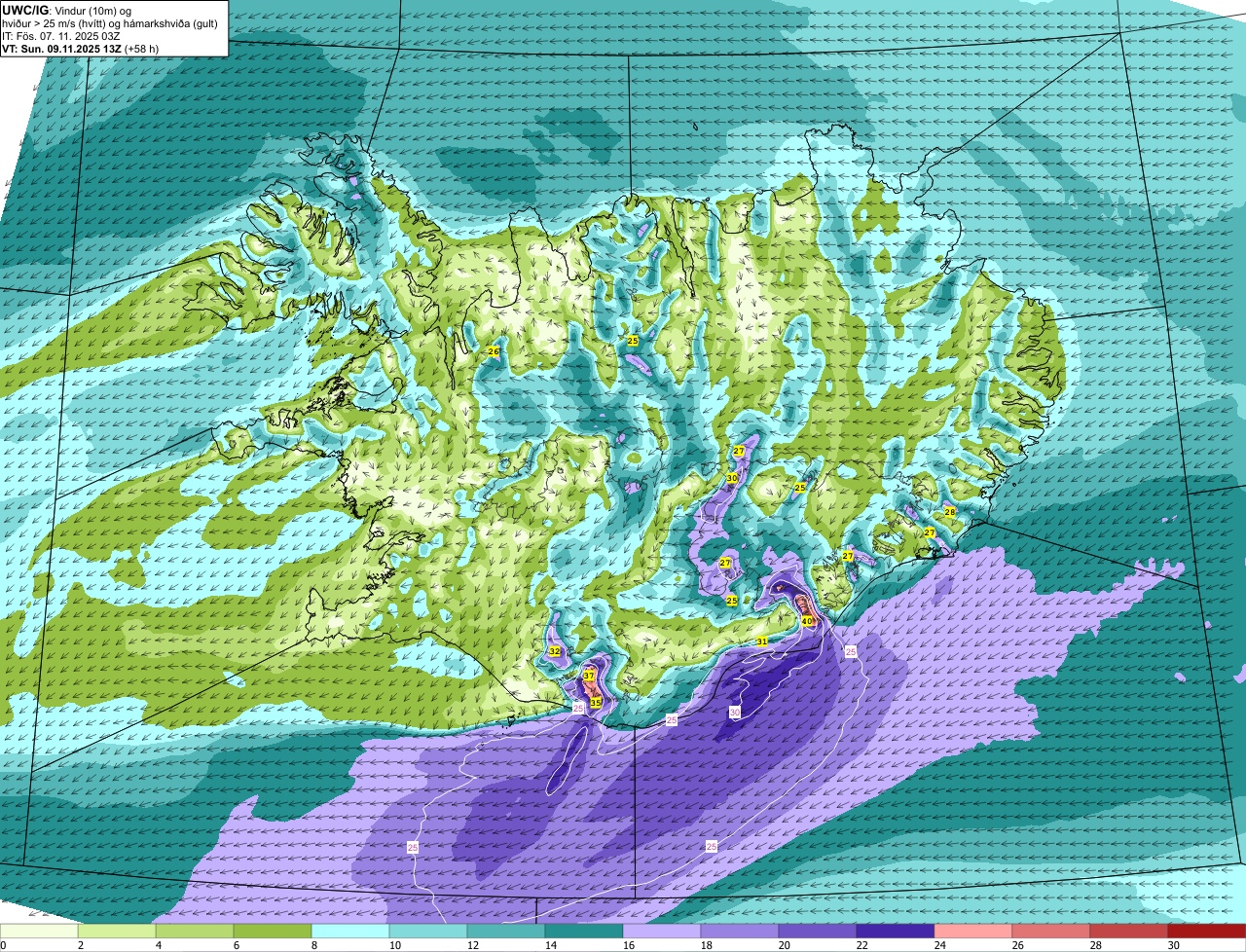This screenshot has height=952, width=1246.
Task: Select the yellow peak gust label 31
Action: 762,641
